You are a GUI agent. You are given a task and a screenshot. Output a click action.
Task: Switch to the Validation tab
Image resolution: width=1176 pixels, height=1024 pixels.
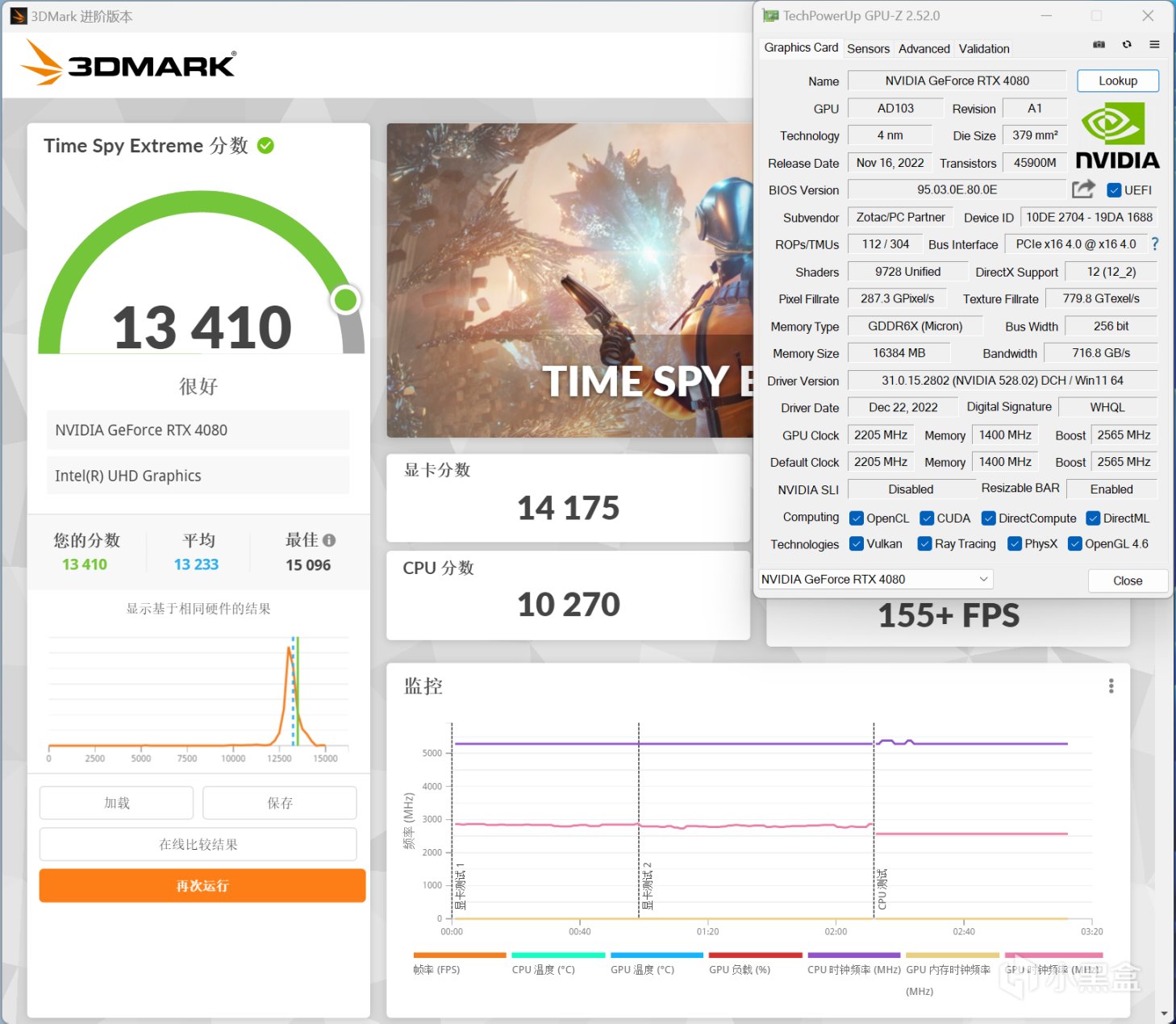(984, 48)
